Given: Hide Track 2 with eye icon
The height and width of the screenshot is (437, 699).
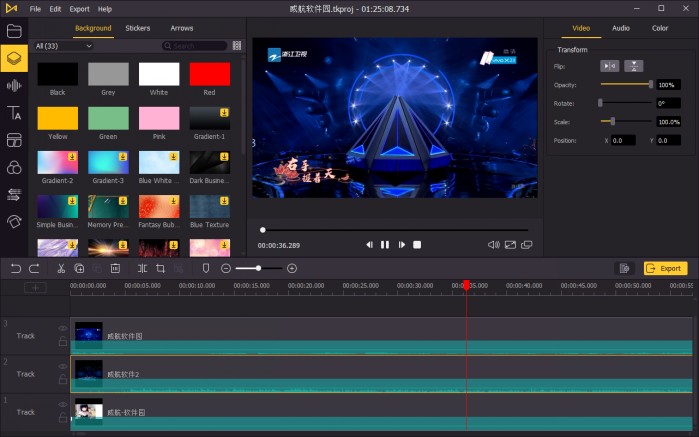Looking at the screenshot, I should (63, 366).
